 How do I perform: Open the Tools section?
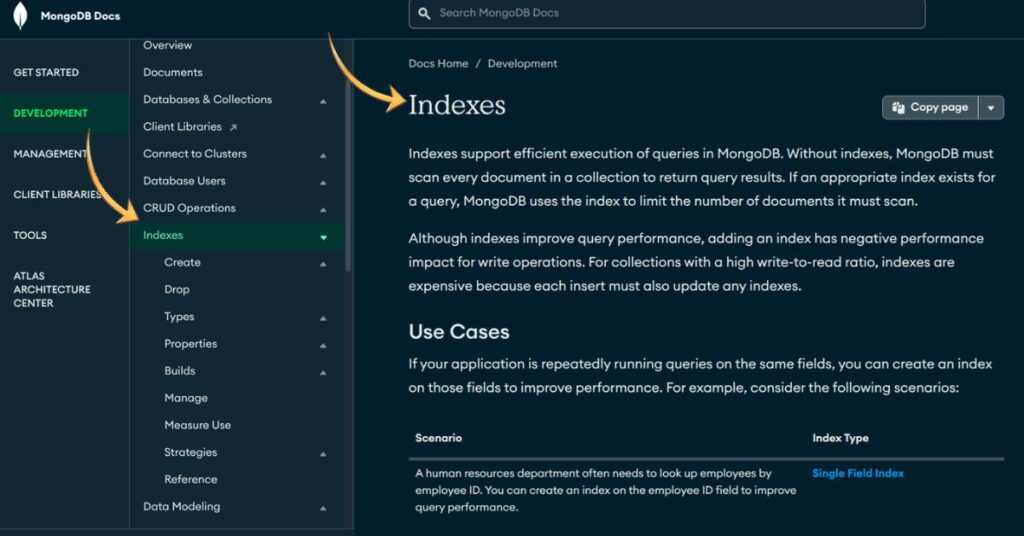[x=30, y=235]
